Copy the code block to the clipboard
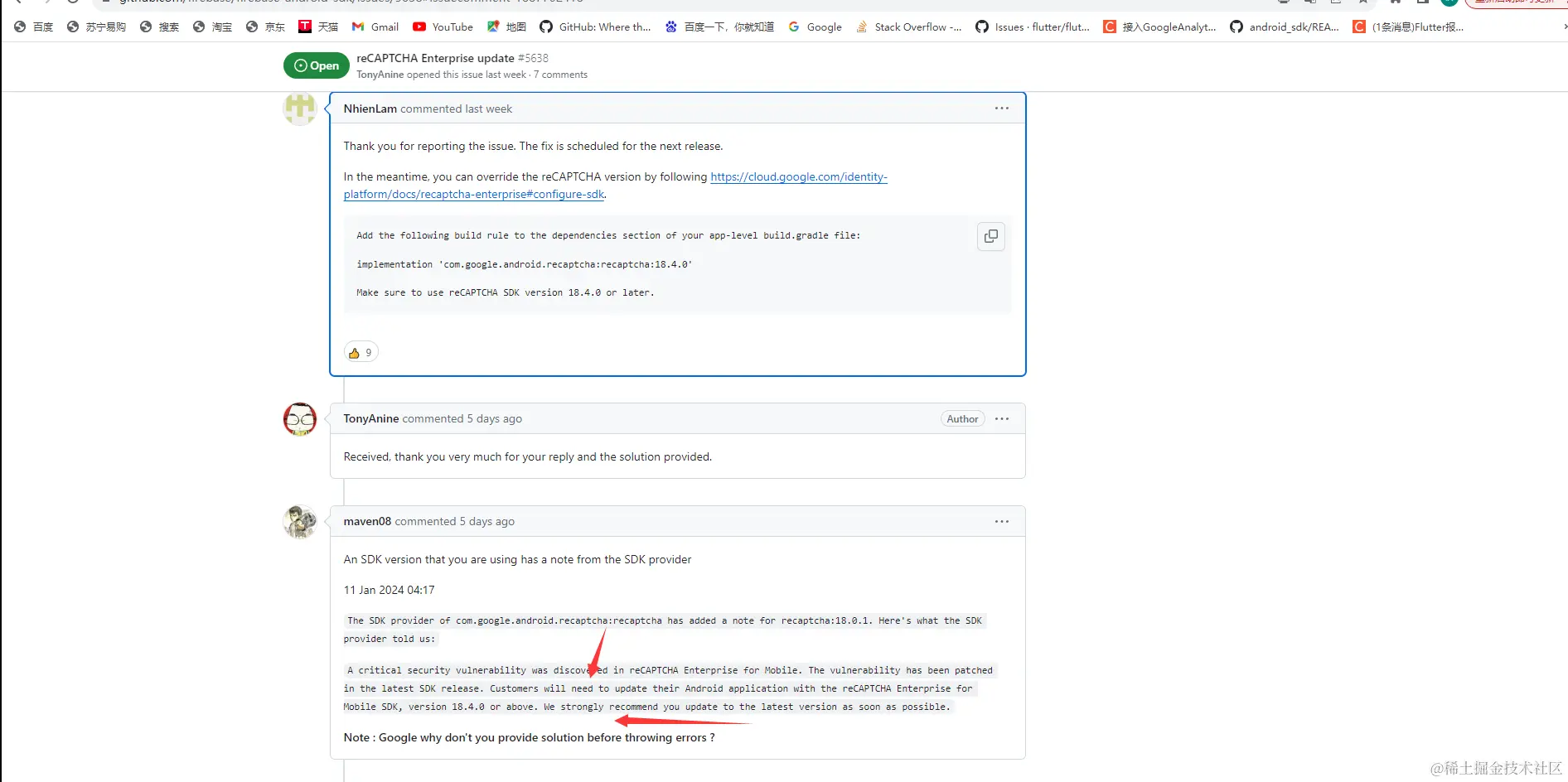 (x=991, y=236)
